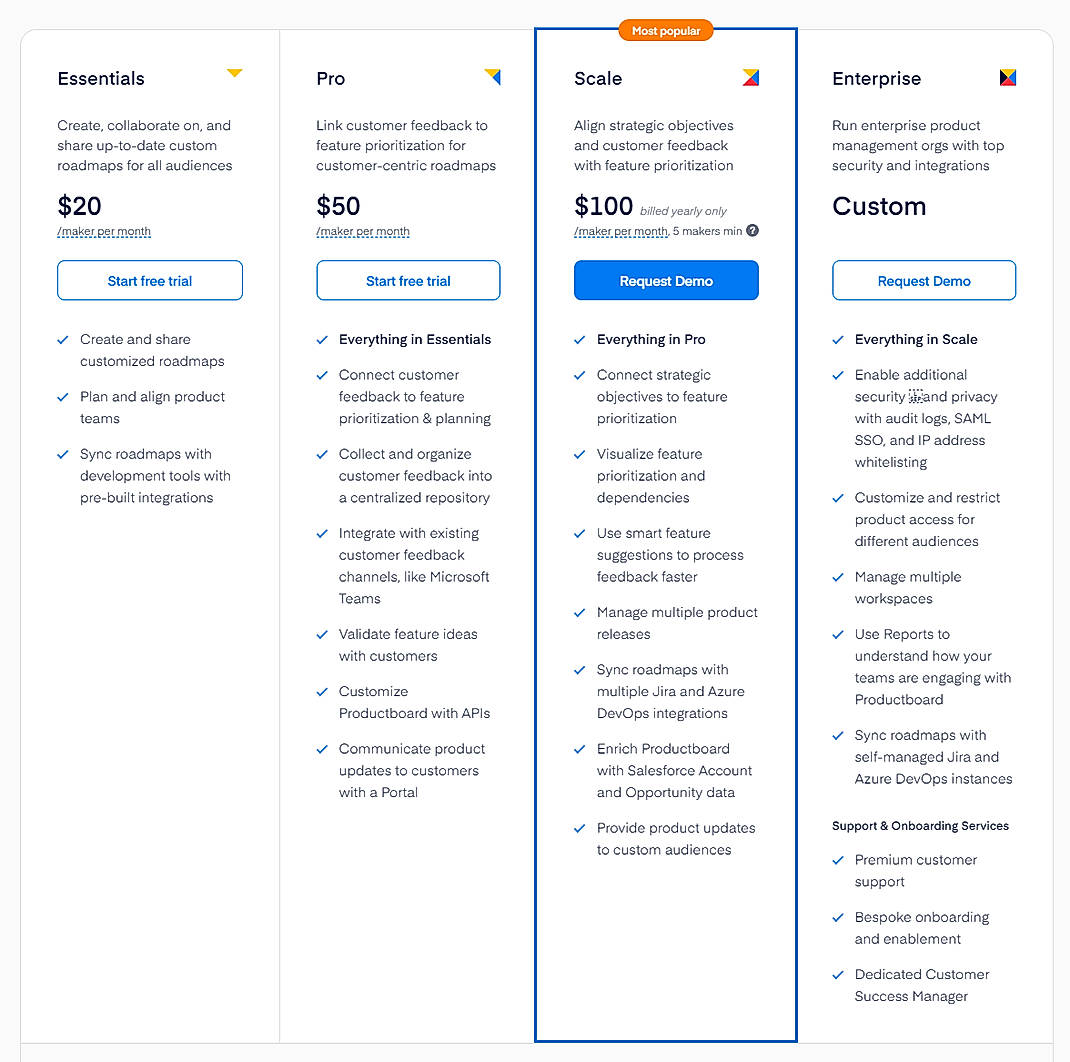1070x1062 pixels.
Task: Click the Scale plan logo icon
Action: [751, 77]
